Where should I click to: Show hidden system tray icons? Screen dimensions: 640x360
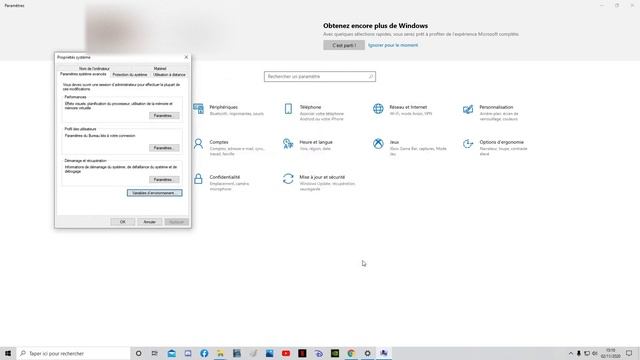pos(571,353)
